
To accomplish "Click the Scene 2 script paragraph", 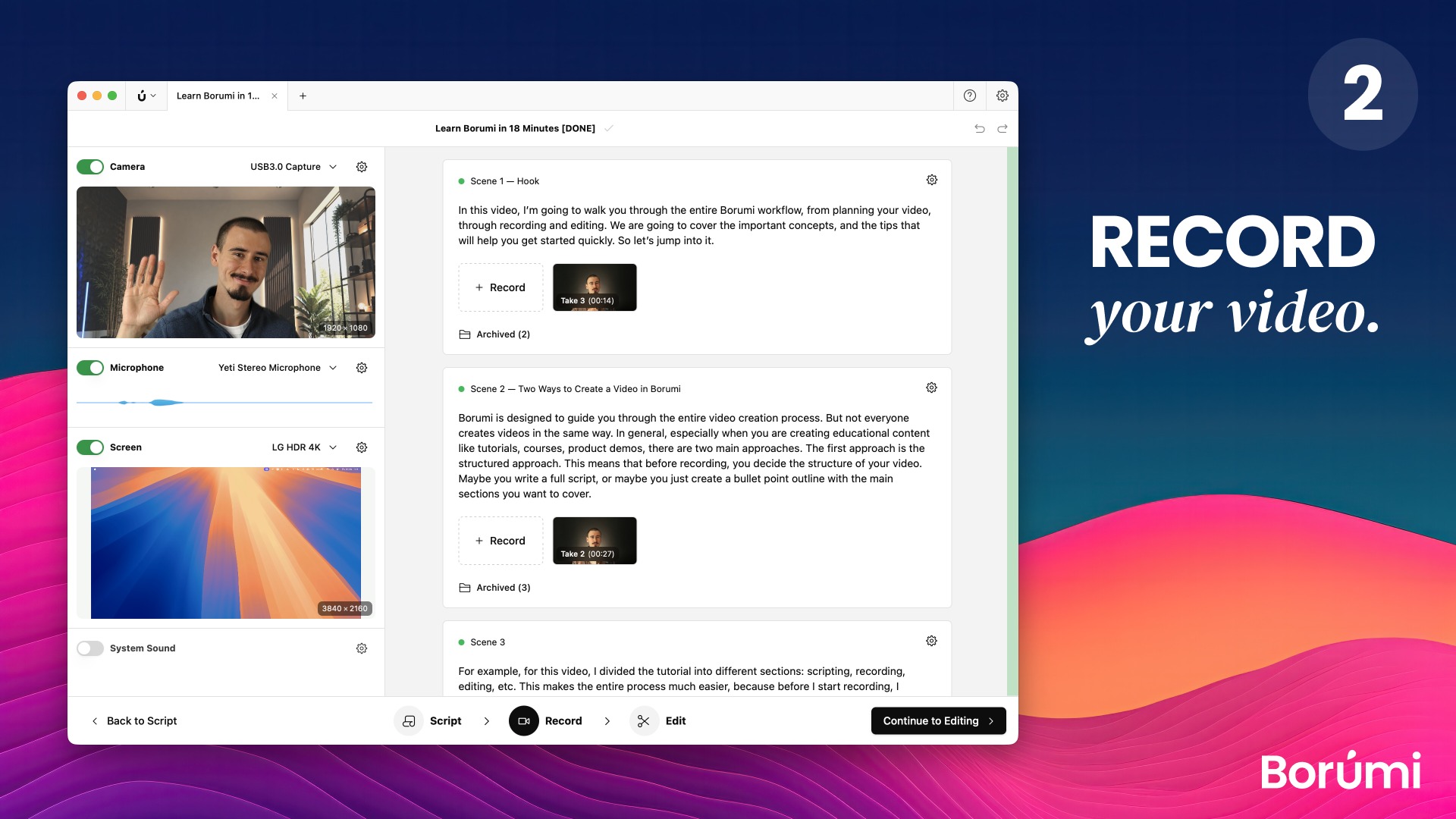I will pos(695,456).
